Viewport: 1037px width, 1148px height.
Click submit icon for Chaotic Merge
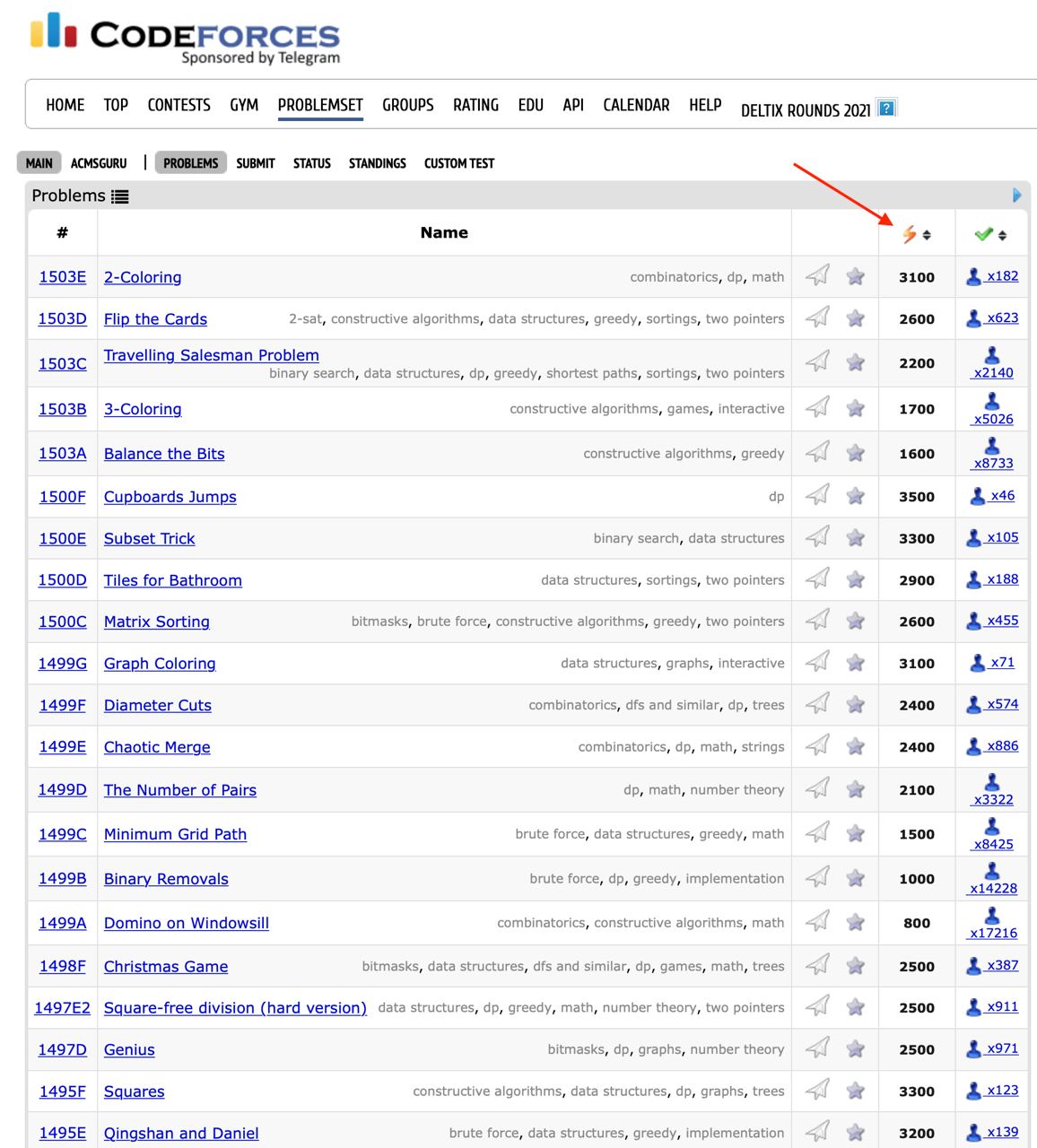click(x=817, y=745)
